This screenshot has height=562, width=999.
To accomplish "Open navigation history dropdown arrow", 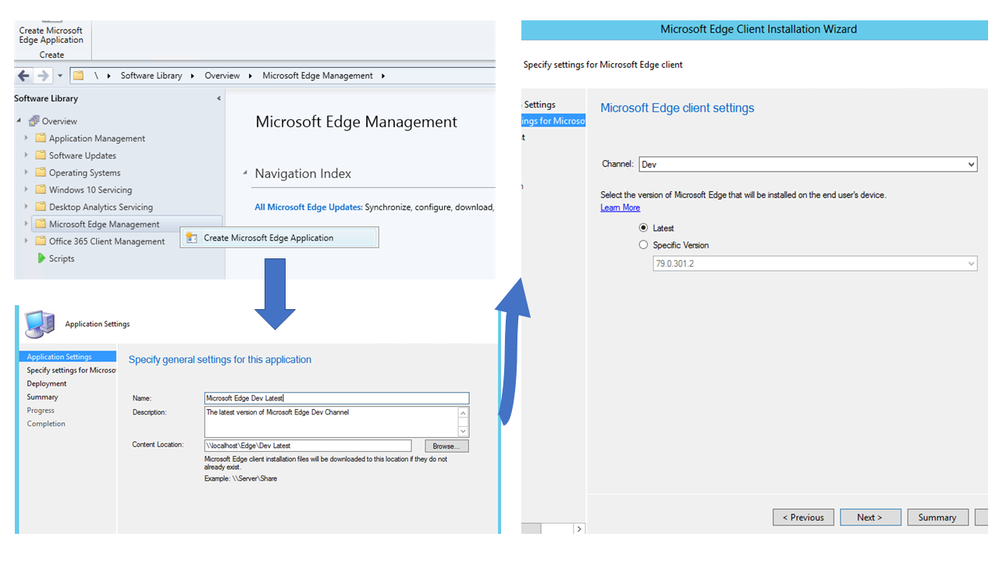I will point(60,76).
